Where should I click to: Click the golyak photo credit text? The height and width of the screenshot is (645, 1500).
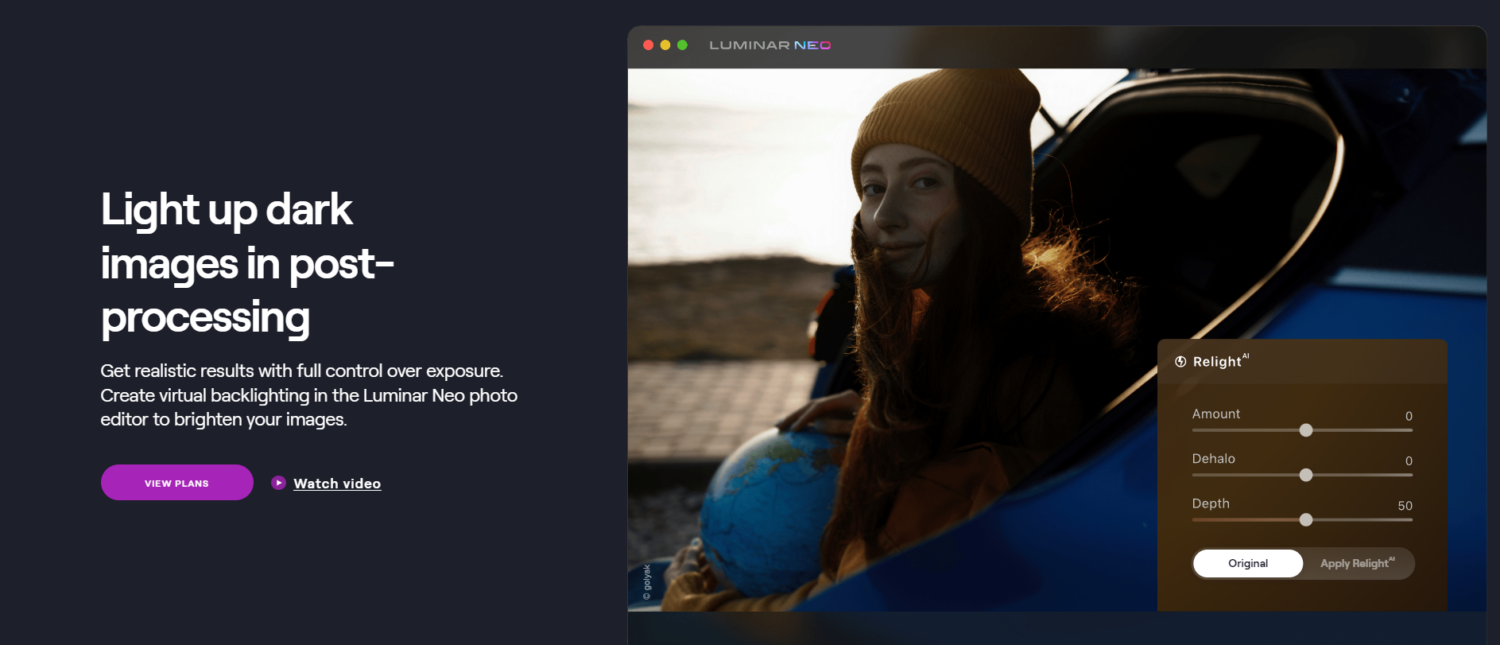[645, 579]
